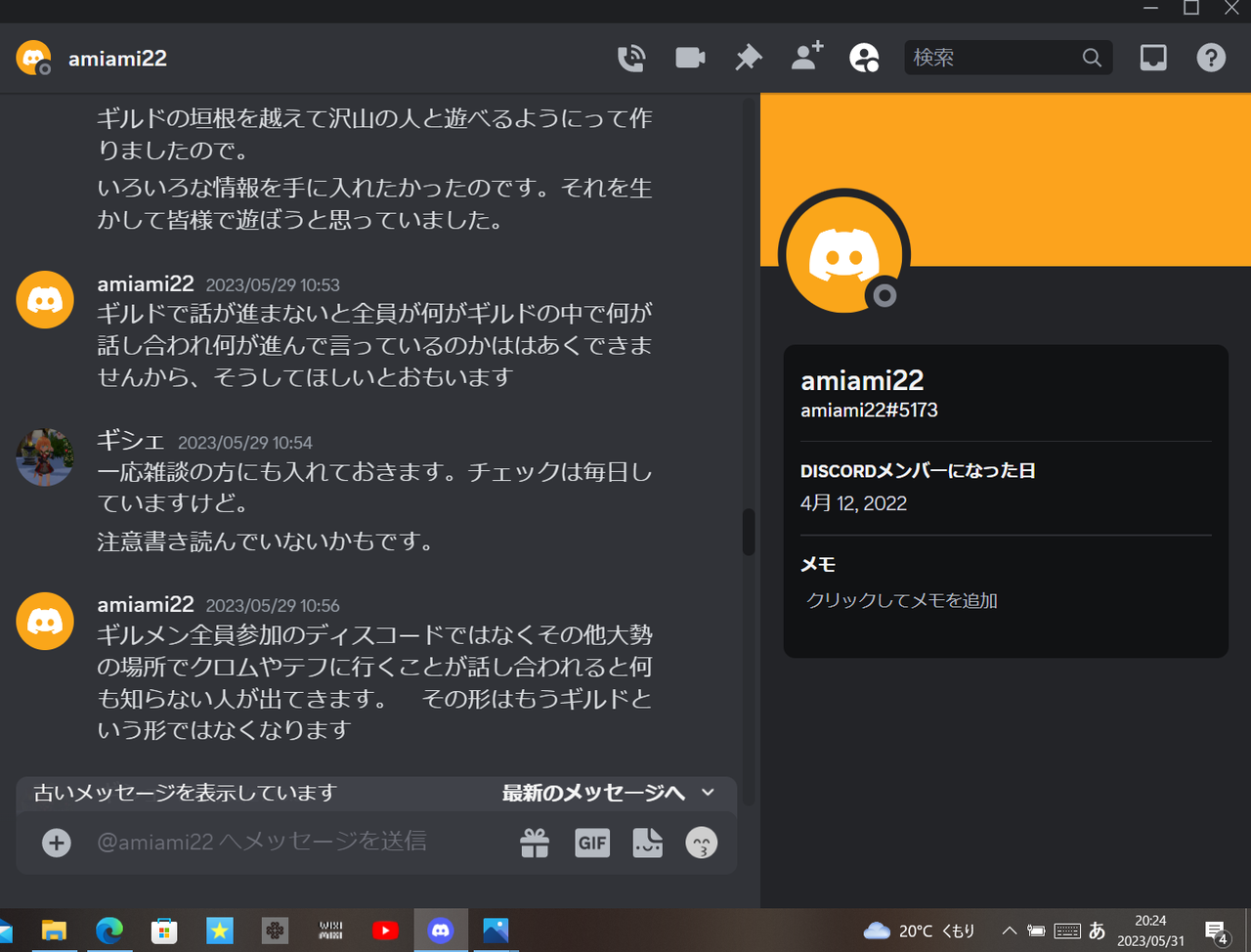This screenshot has height=952, width=1251.
Task: Open the notification center in taskbar
Action: coord(1217,931)
